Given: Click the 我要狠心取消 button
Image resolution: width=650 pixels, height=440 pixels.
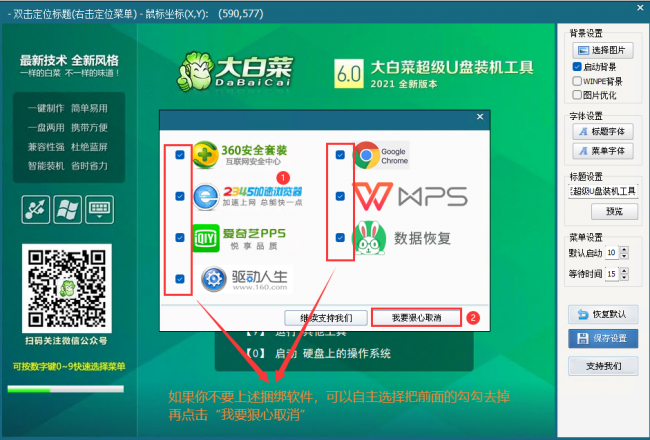Looking at the screenshot, I should tap(416, 318).
